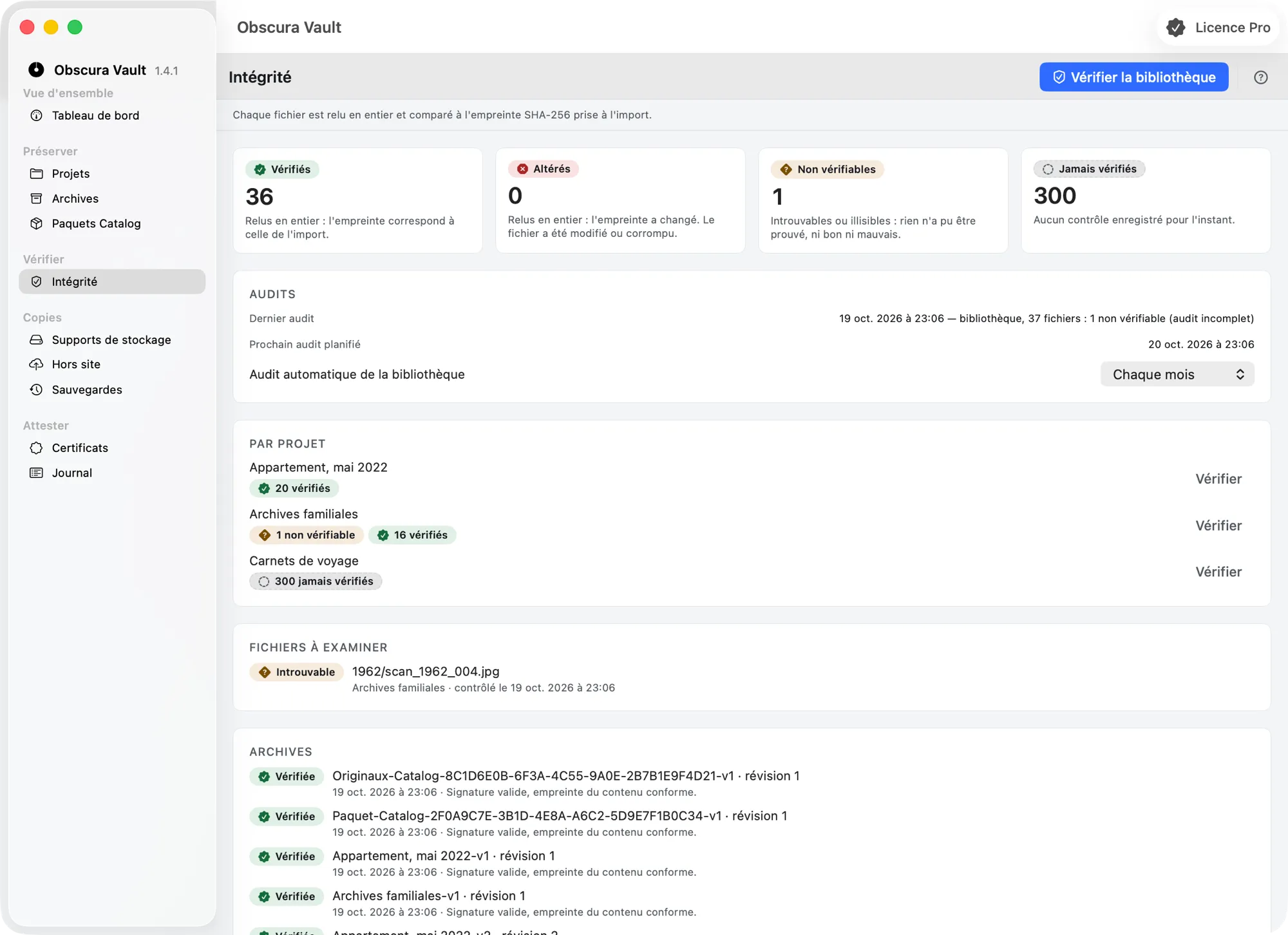Go to Projets section
The image size is (1288, 935).
(x=112, y=174)
